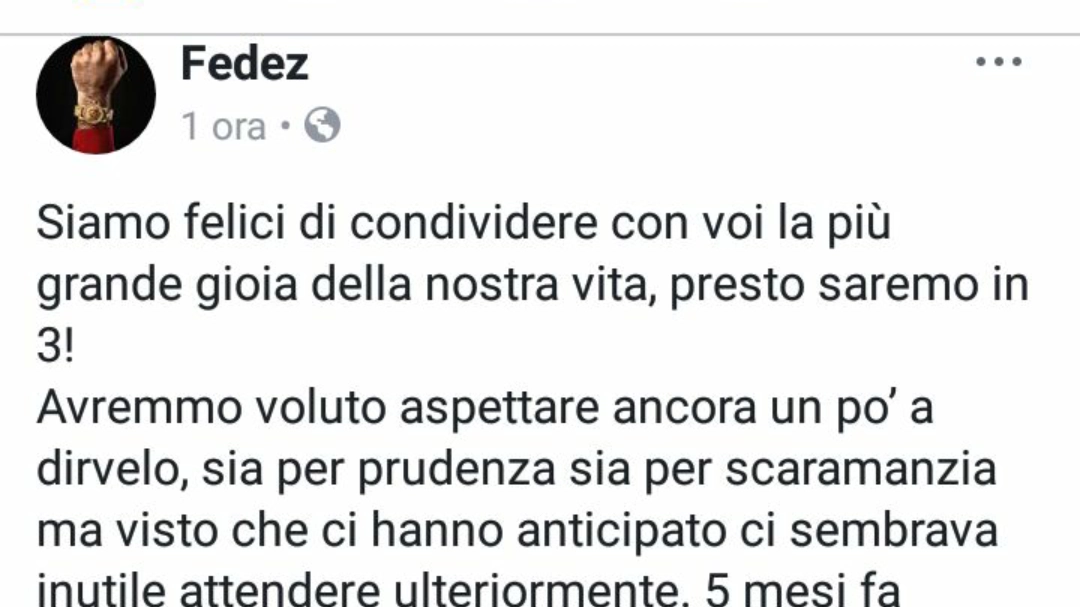1080x607 pixels.
Task: Click the text '5 mesi fa'
Action: (803, 591)
